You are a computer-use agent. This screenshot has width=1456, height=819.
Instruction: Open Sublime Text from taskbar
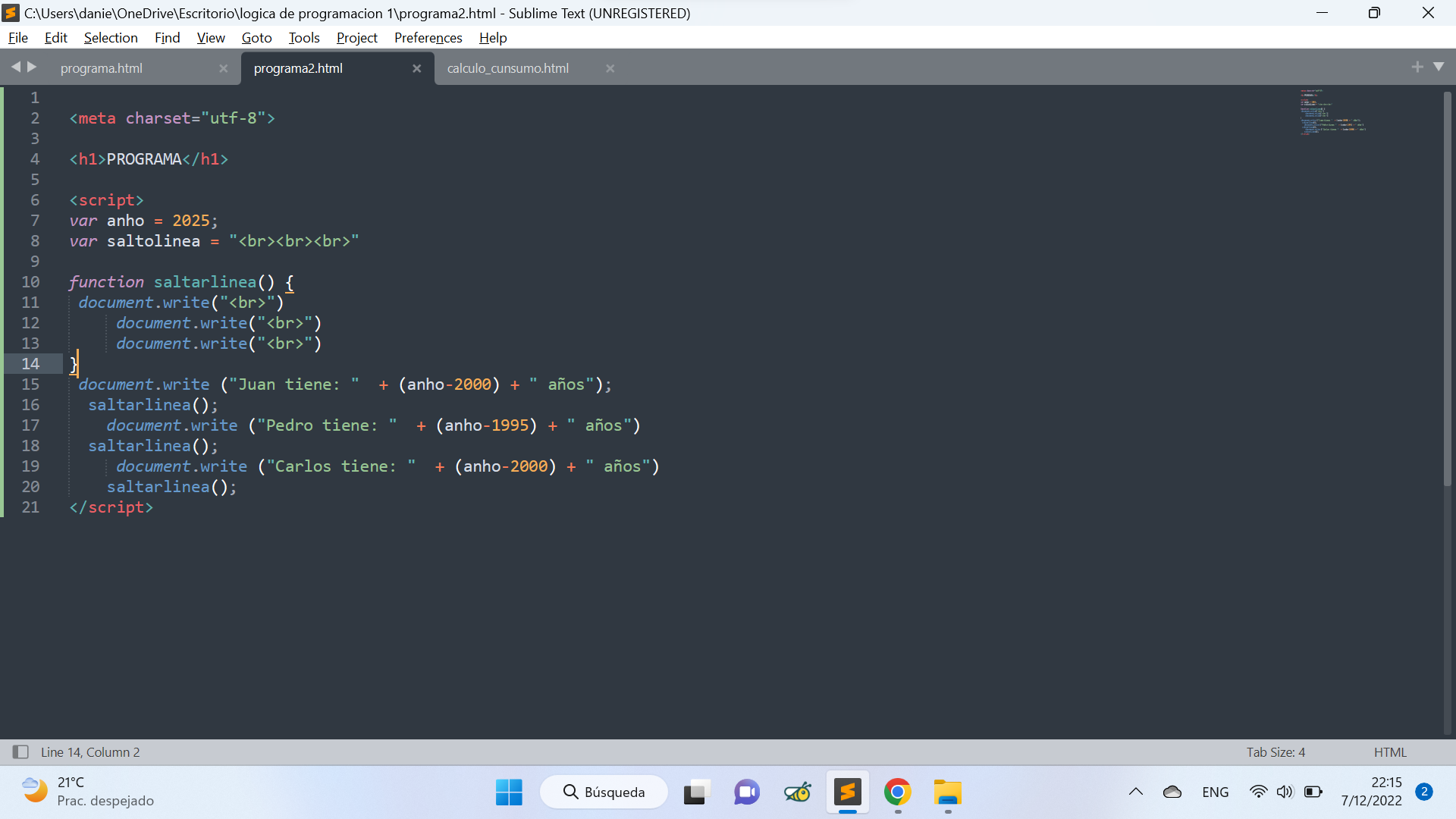pyautogui.click(x=848, y=792)
